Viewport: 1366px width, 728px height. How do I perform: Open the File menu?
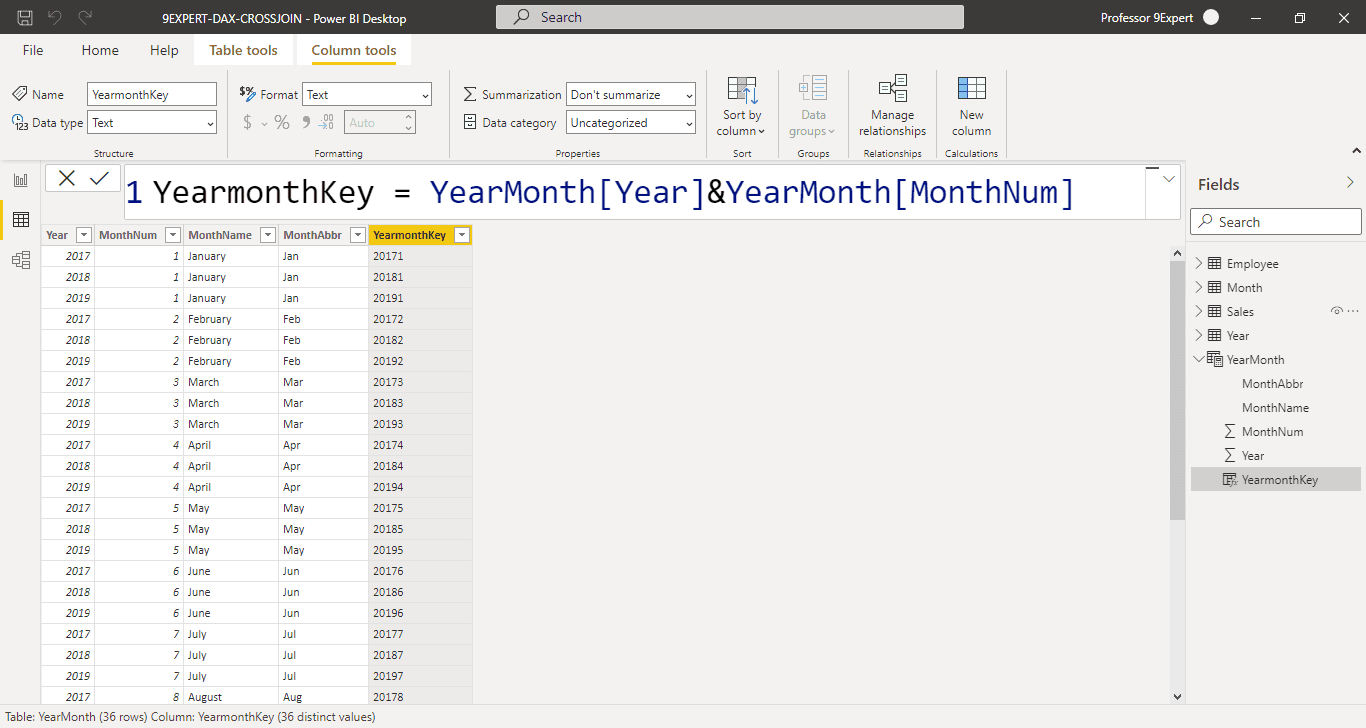[x=32, y=50]
